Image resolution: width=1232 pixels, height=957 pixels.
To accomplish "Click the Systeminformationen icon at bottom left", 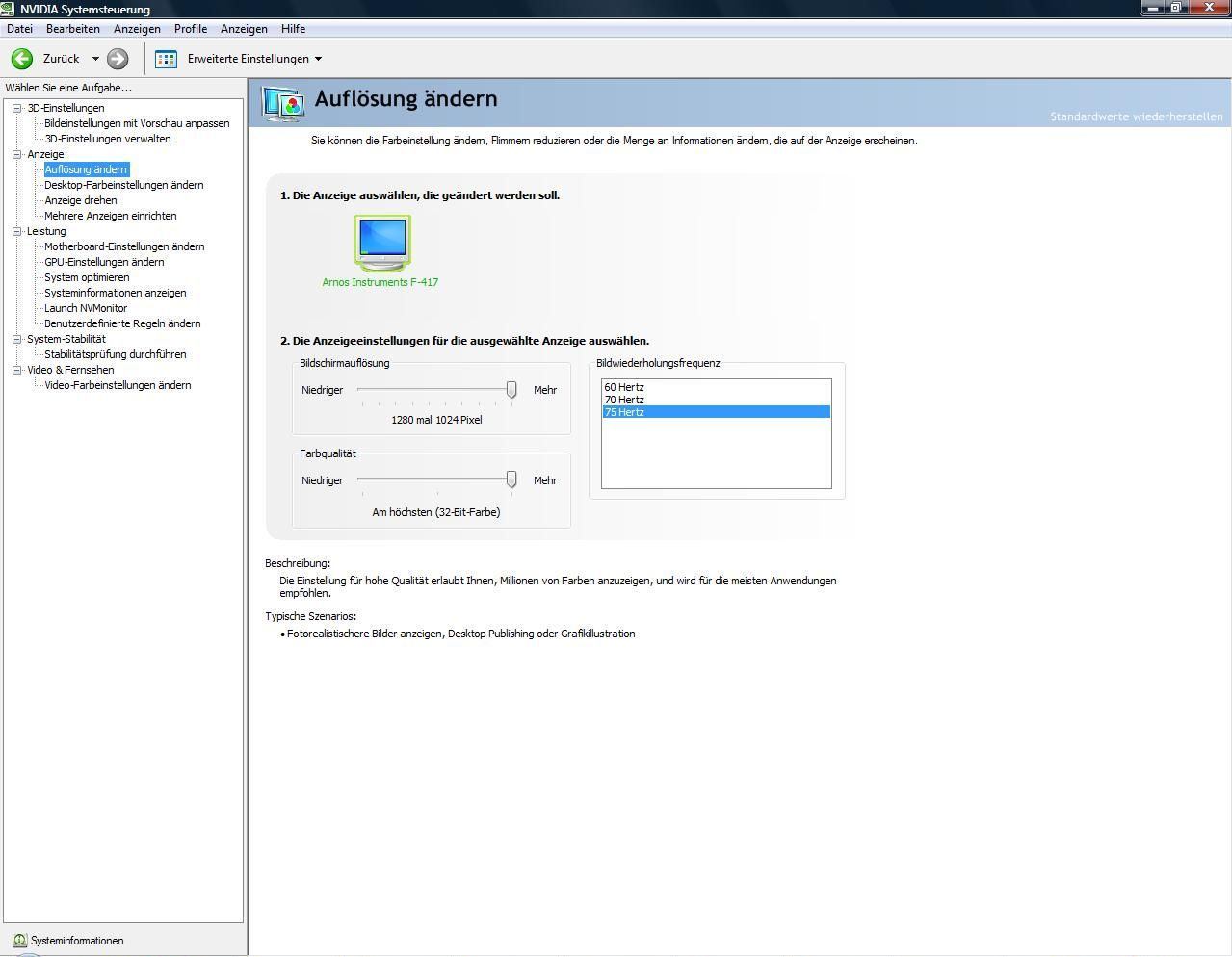I will (x=19, y=941).
